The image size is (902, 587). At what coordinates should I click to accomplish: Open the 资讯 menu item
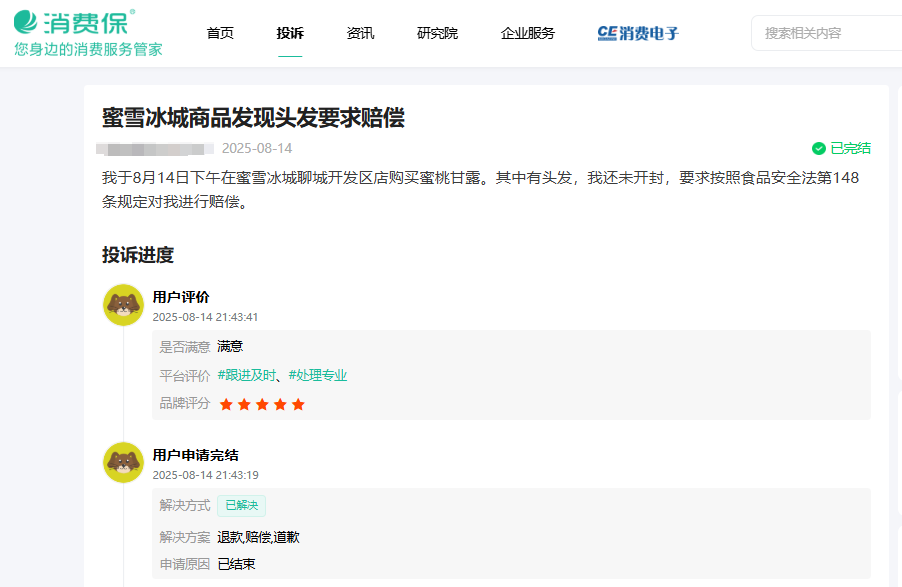[360, 33]
